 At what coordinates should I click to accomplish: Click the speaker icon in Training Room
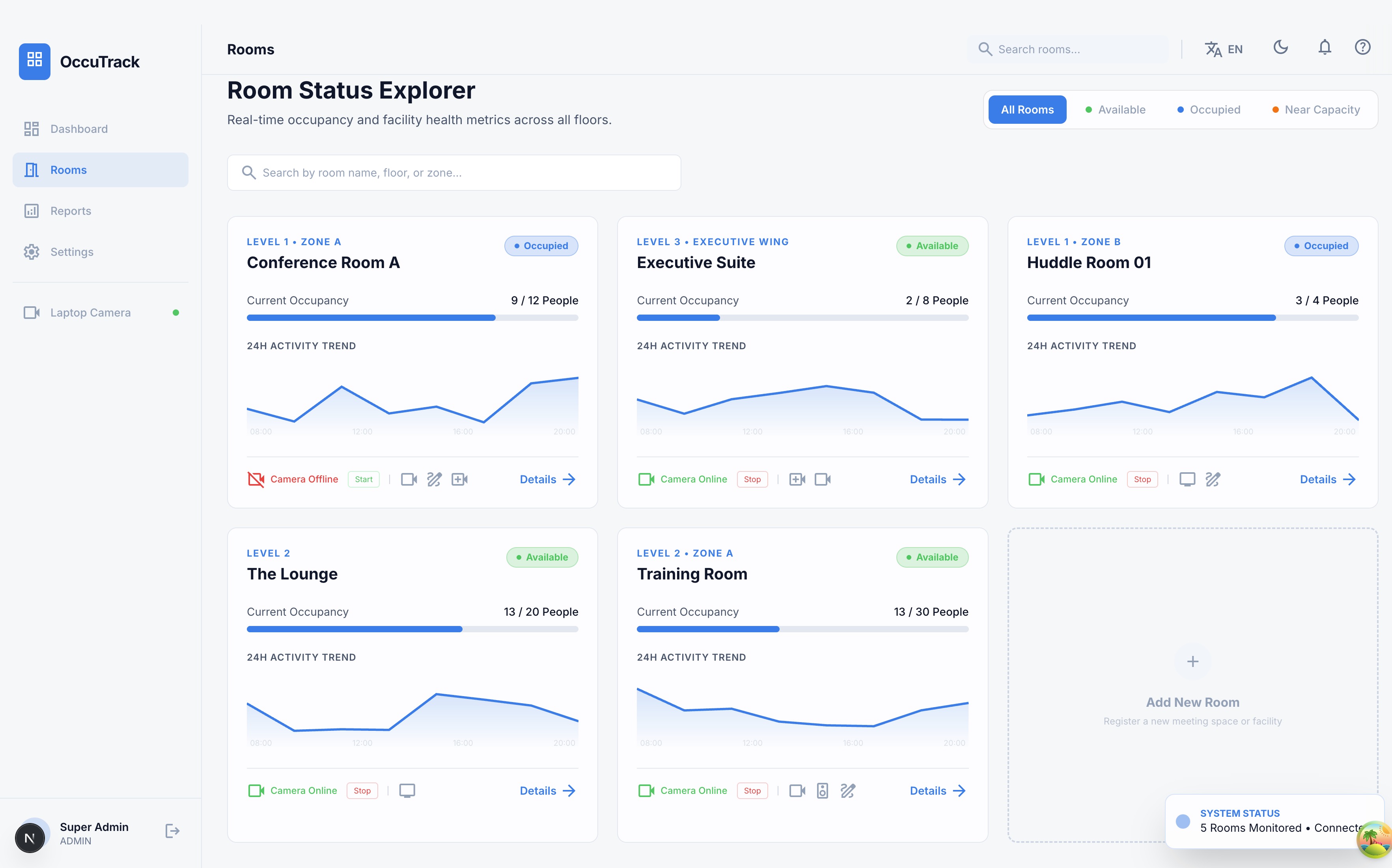822,790
